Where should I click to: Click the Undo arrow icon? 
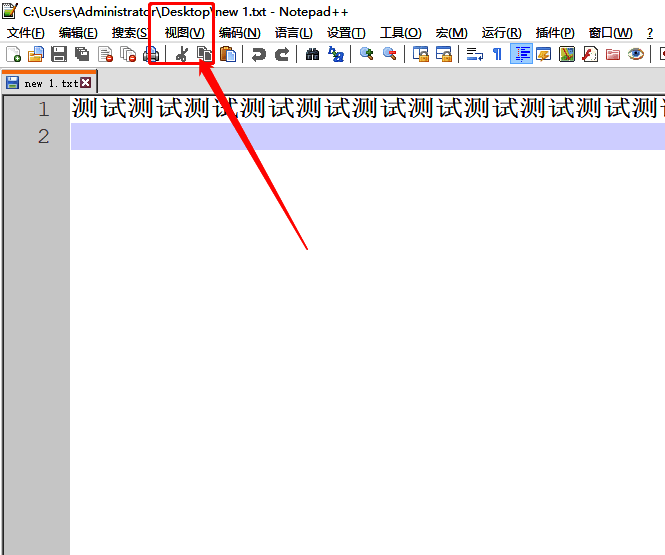tap(259, 54)
